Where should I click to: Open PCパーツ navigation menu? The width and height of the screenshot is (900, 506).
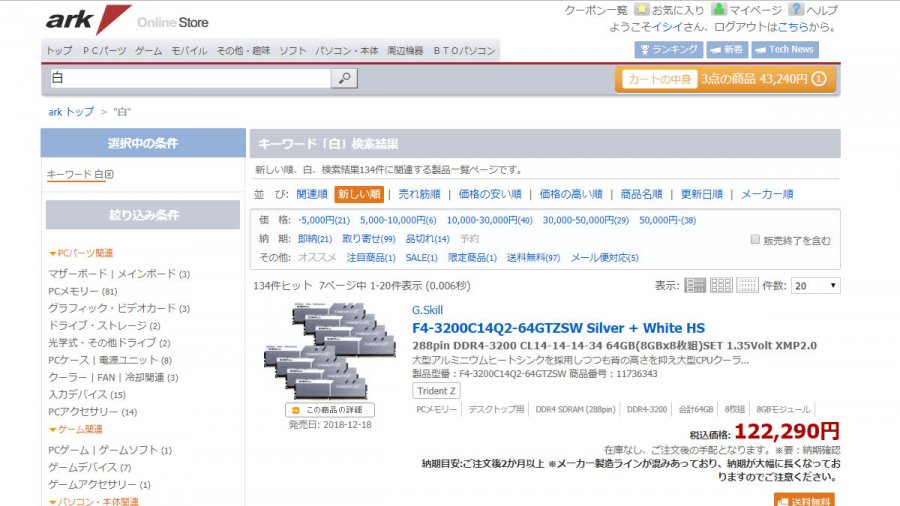(x=104, y=50)
